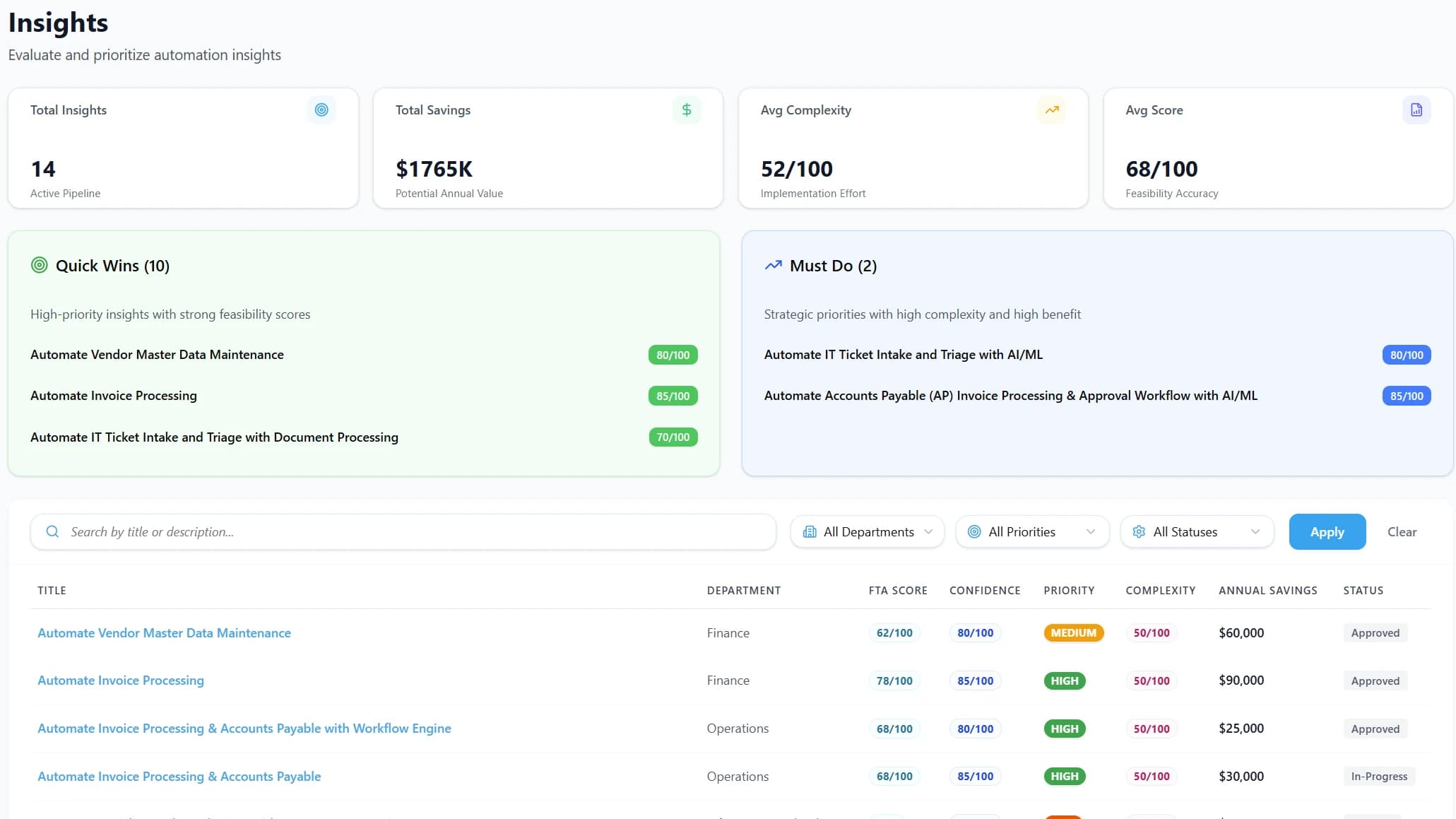Select Quick Wins IT Ticket Intake with Document Processing

(214, 437)
